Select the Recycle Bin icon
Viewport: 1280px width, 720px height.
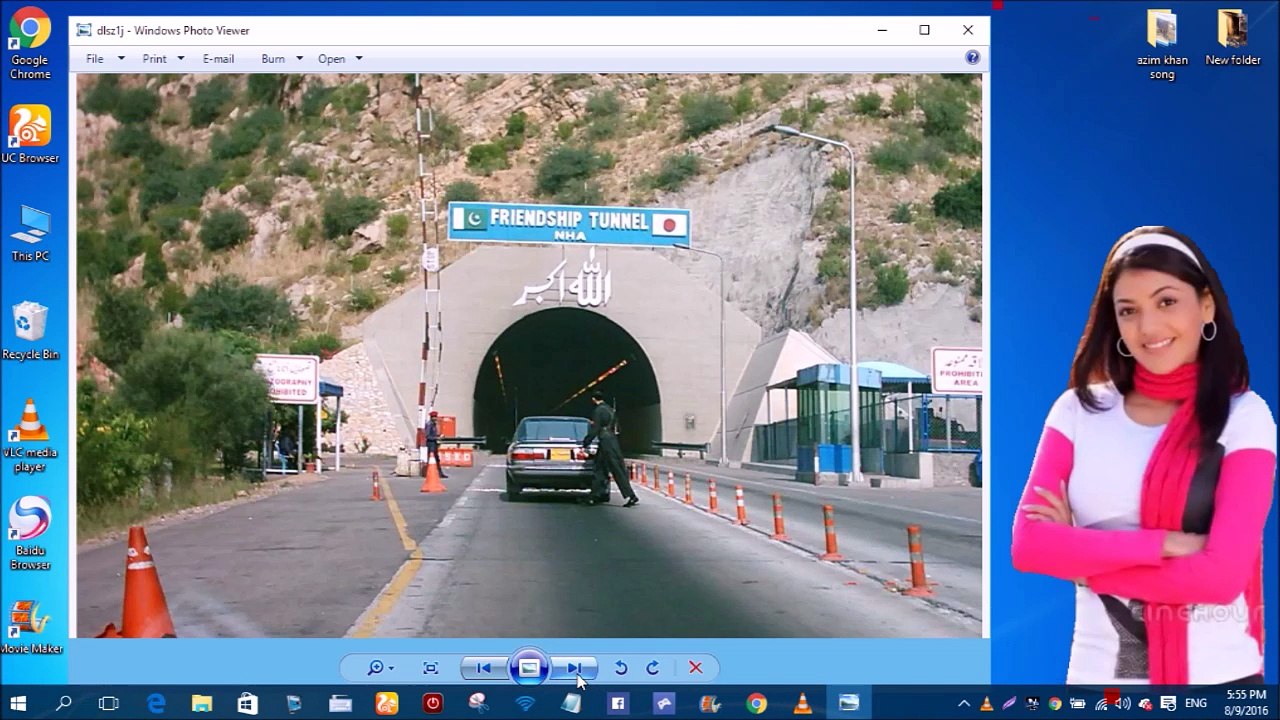30,331
